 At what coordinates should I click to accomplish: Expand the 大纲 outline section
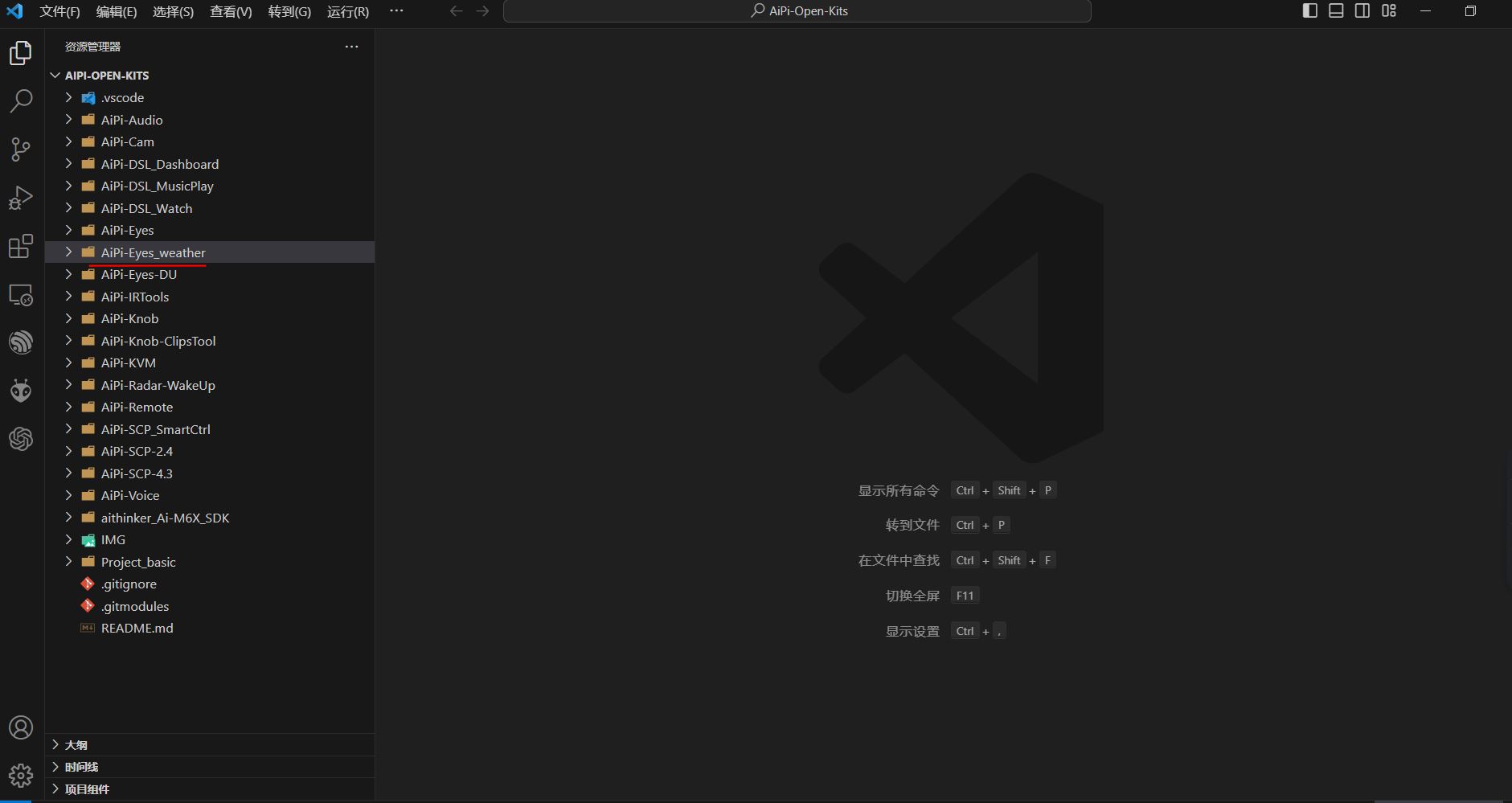click(210, 745)
